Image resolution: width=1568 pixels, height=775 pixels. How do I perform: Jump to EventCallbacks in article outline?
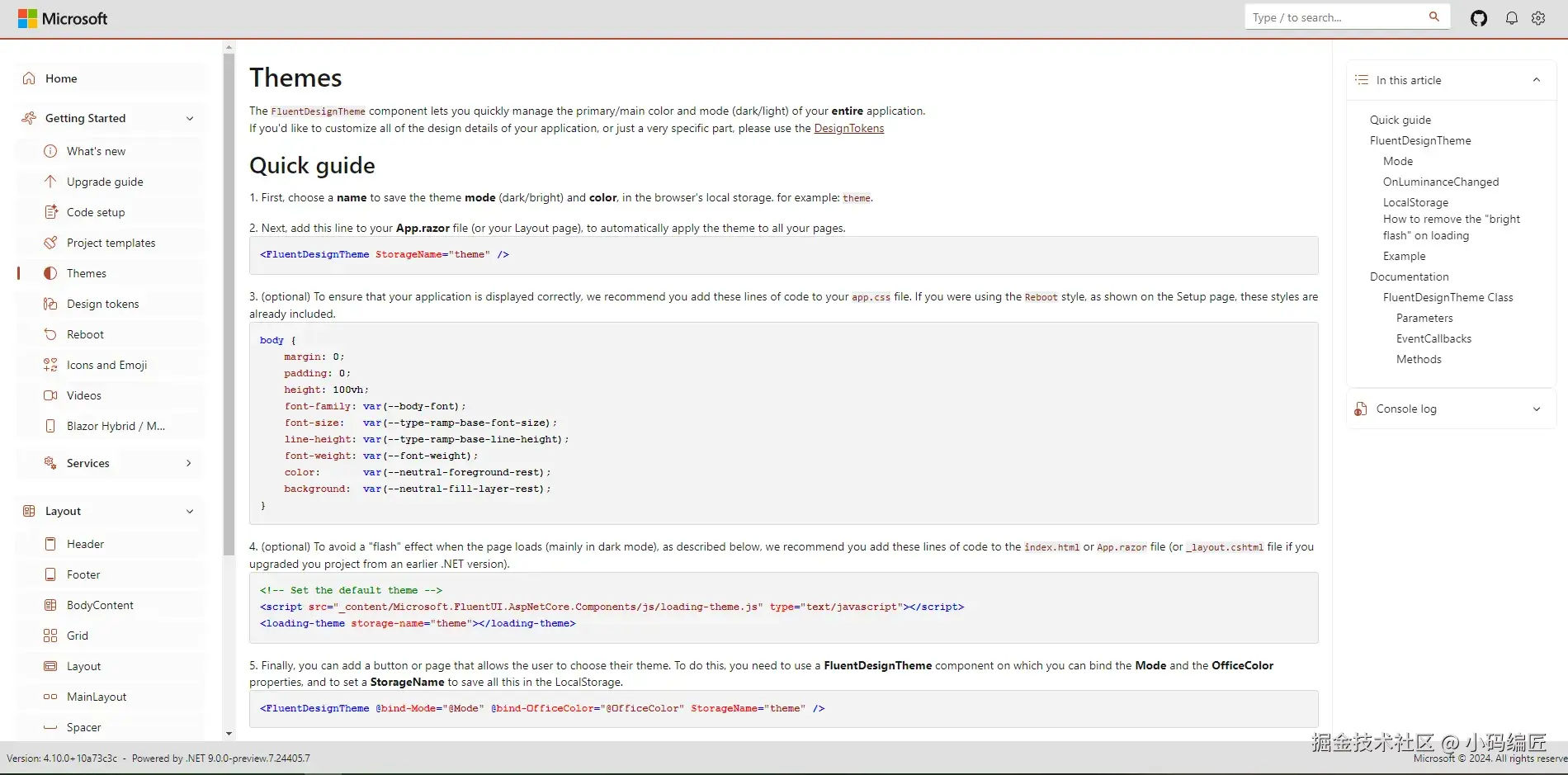(1433, 338)
